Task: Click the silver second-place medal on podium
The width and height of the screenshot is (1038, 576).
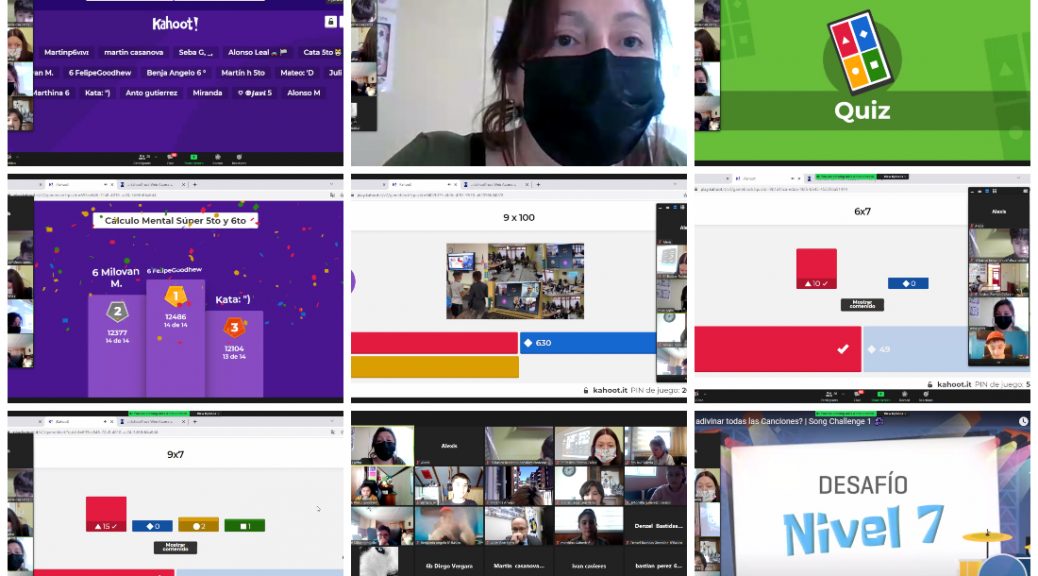Action: [x=116, y=311]
